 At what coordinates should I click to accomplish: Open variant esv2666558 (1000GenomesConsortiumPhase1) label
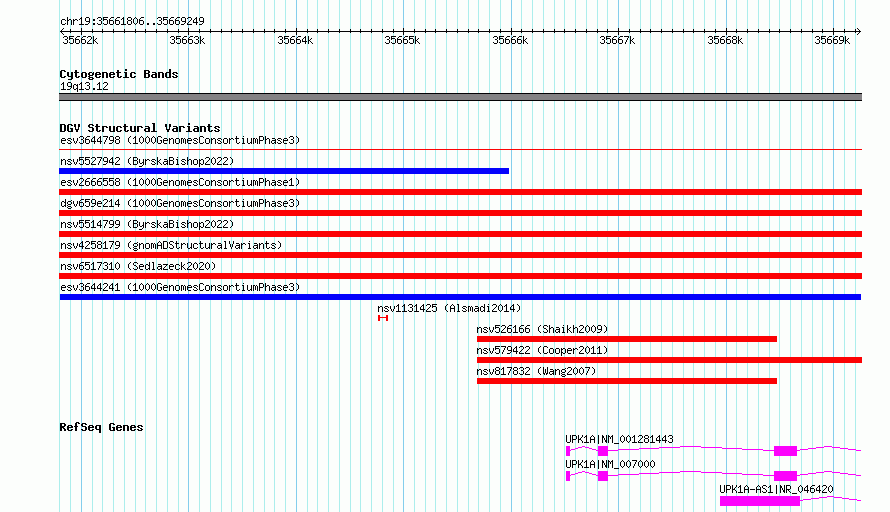click(180, 182)
